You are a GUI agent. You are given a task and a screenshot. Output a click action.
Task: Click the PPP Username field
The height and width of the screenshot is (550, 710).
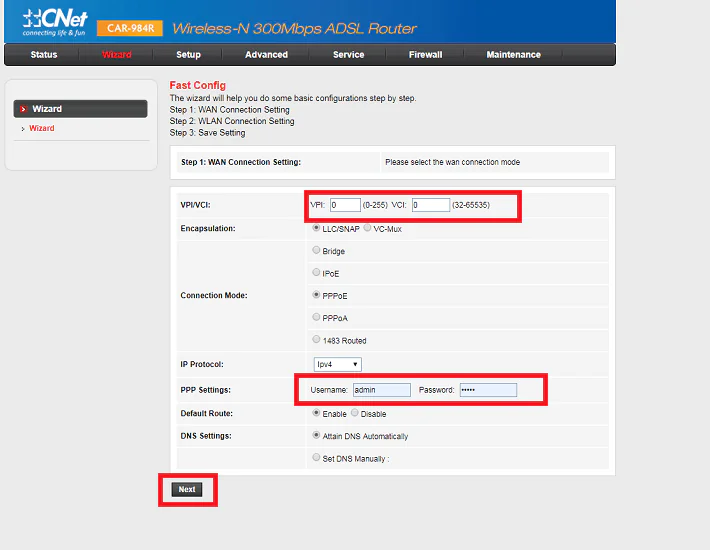(x=382, y=390)
